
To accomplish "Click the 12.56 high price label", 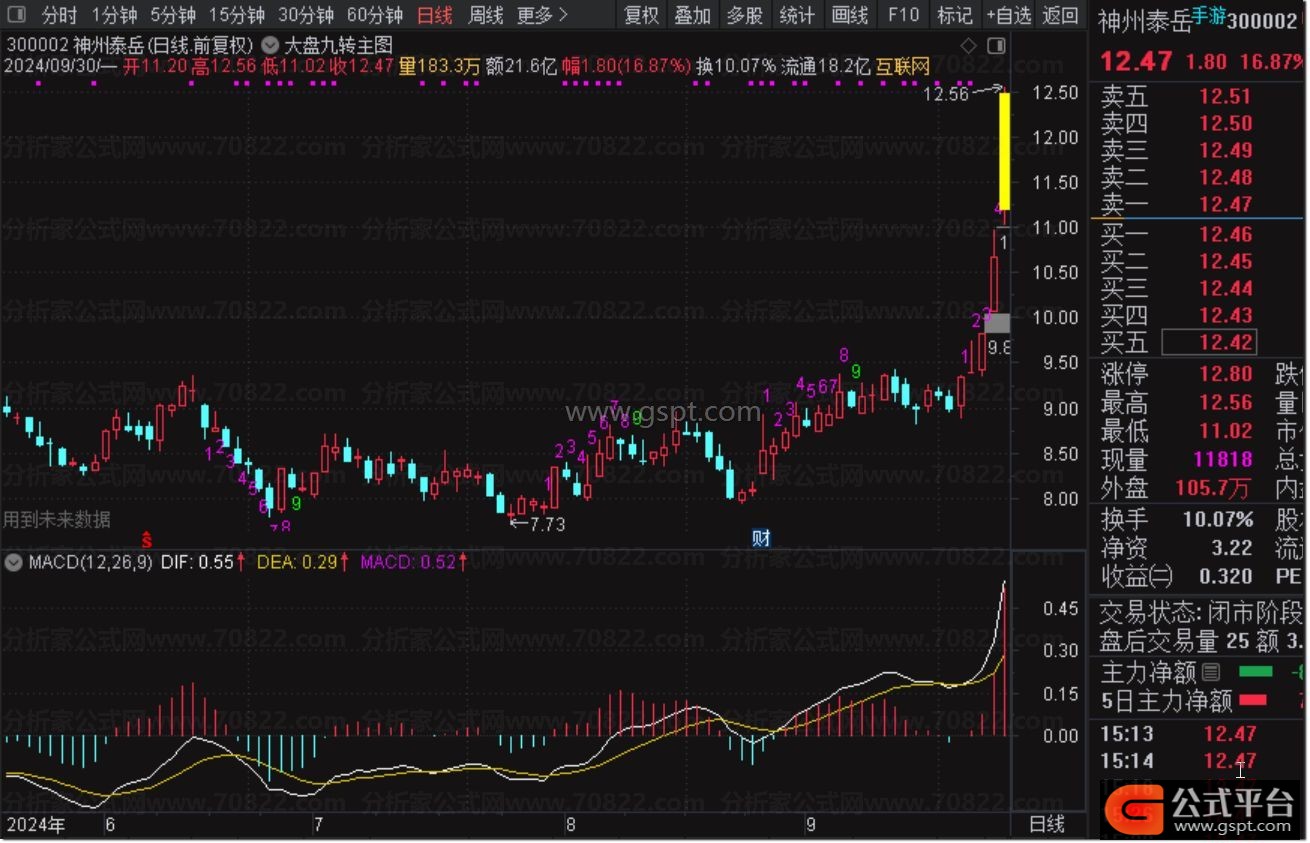I will tap(946, 94).
